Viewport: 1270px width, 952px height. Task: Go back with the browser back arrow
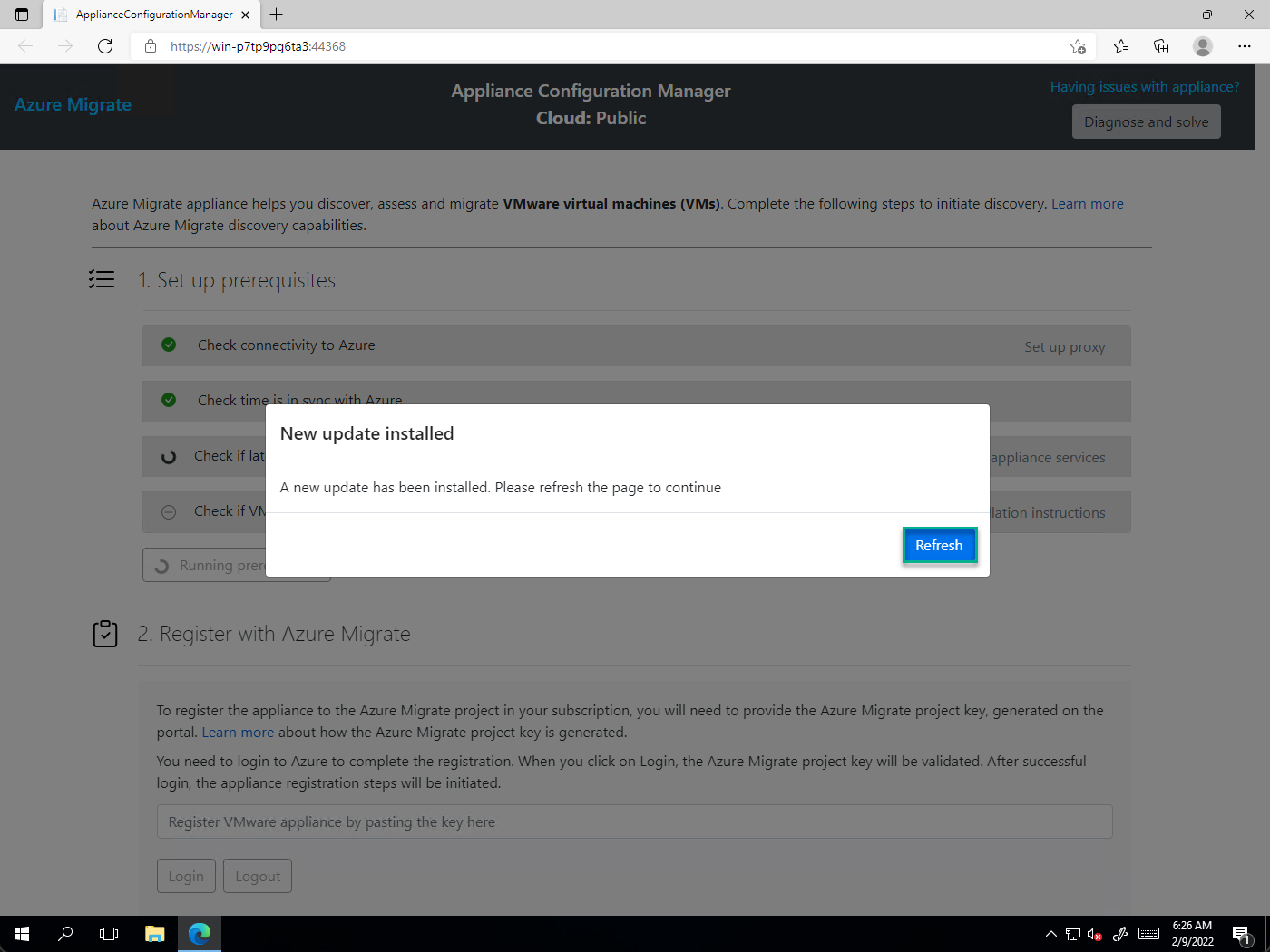(x=25, y=46)
